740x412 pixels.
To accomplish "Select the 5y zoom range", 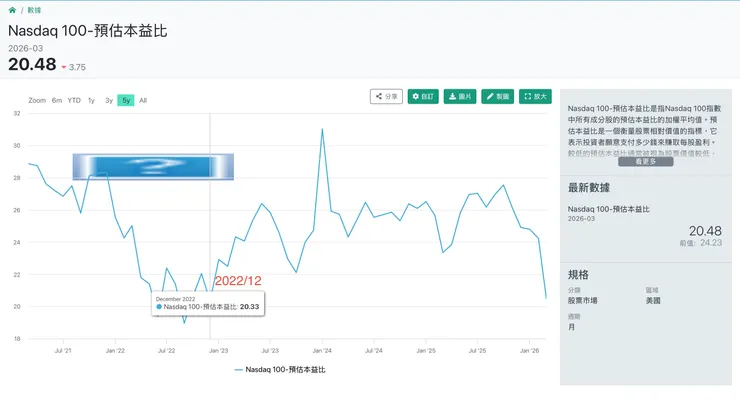I will point(126,101).
